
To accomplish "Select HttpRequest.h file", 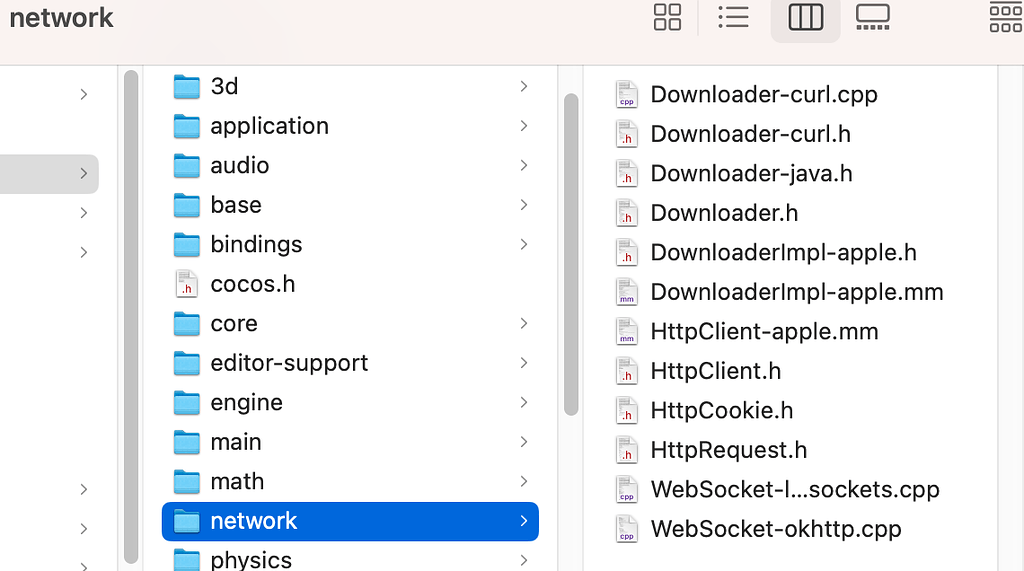I will pos(728,450).
